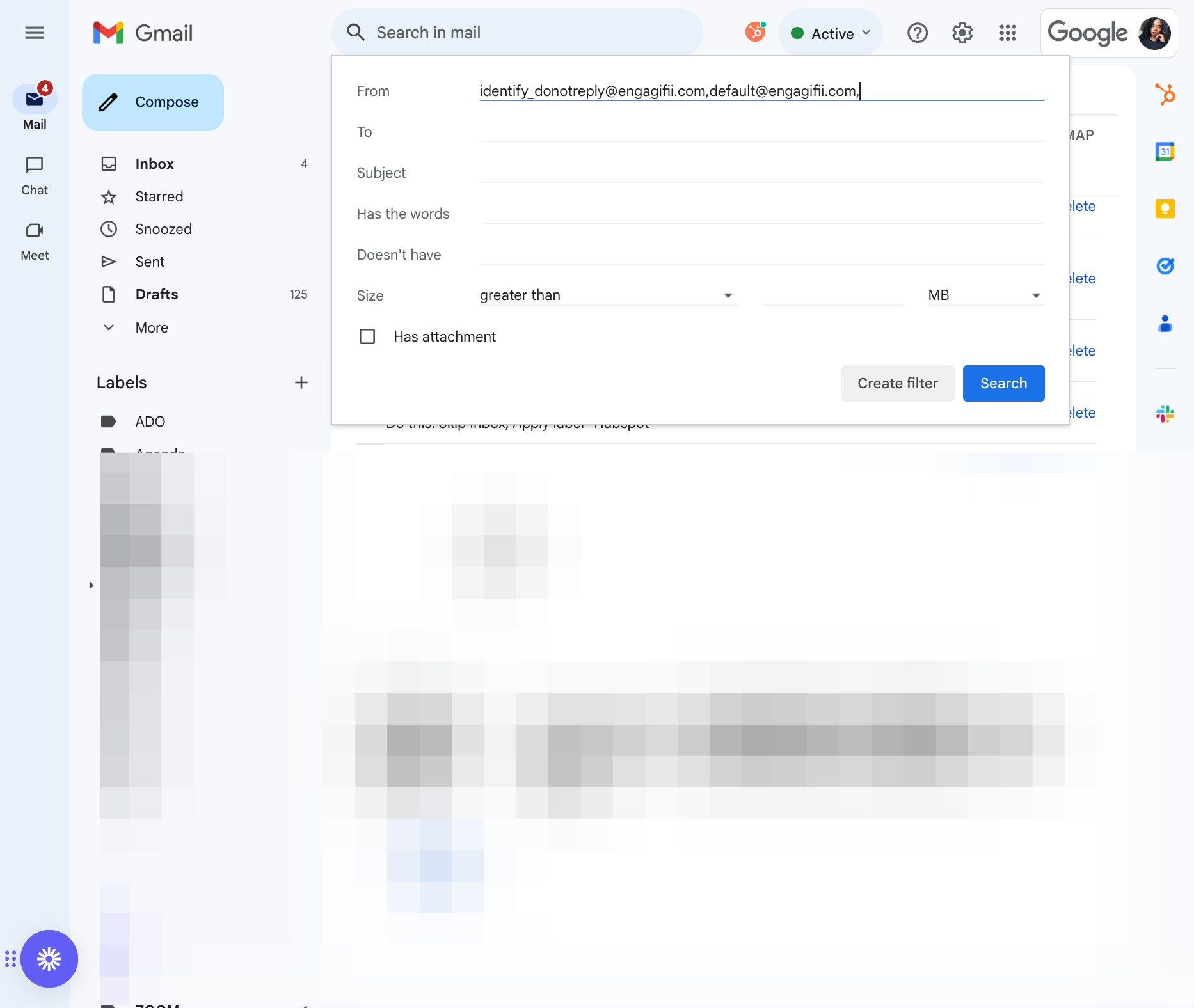Screen dimensions: 1194x1008
Task: Click the account profile avatar
Action: click(x=1154, y=33)
